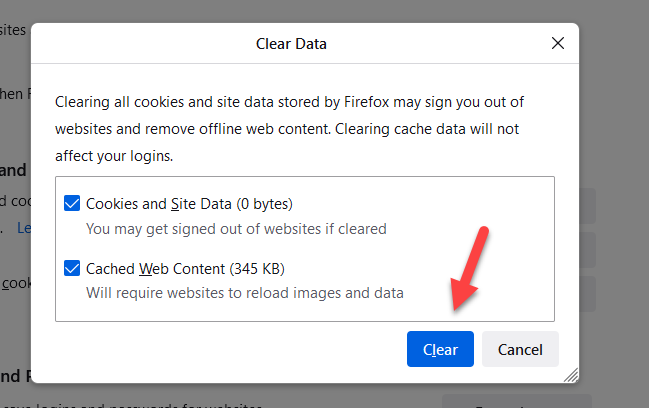Click the middle dimmed button right of dialog
This screenshot has width=649, height=408.
click(x=588, y=249)
